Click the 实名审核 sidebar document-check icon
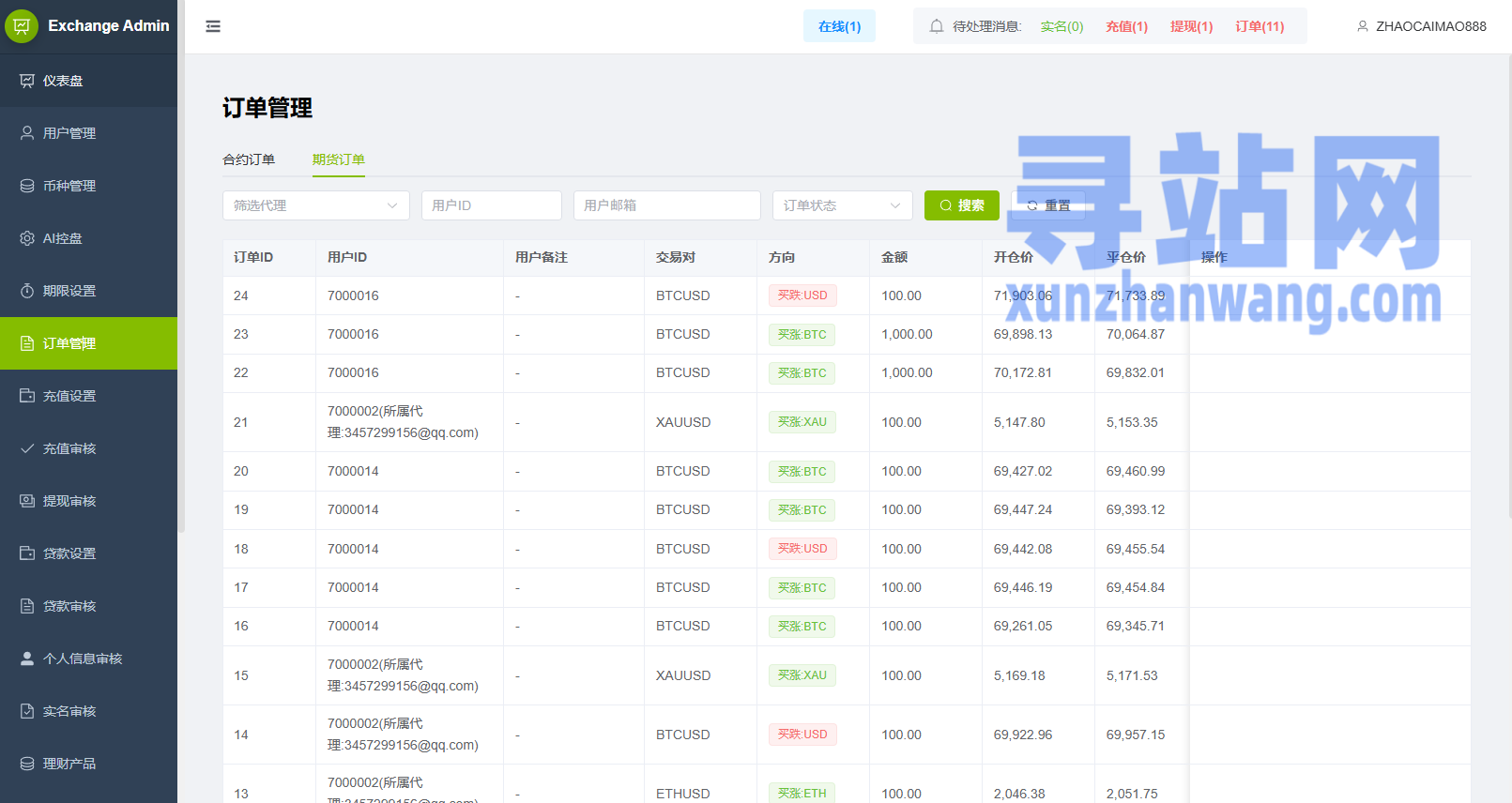 pos(27,711)
